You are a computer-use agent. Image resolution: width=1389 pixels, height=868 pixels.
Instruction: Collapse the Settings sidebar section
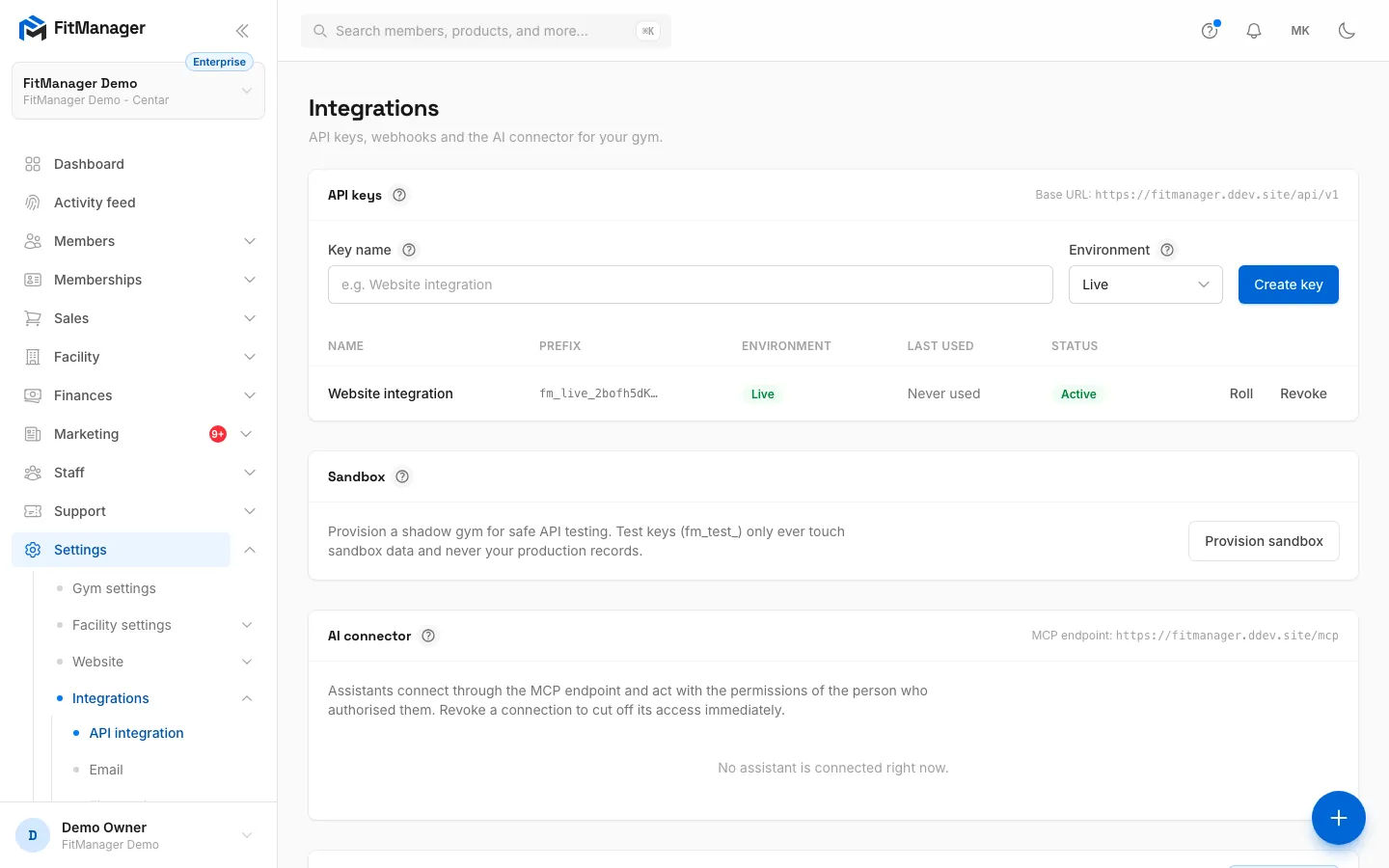[x=250, y=550]
